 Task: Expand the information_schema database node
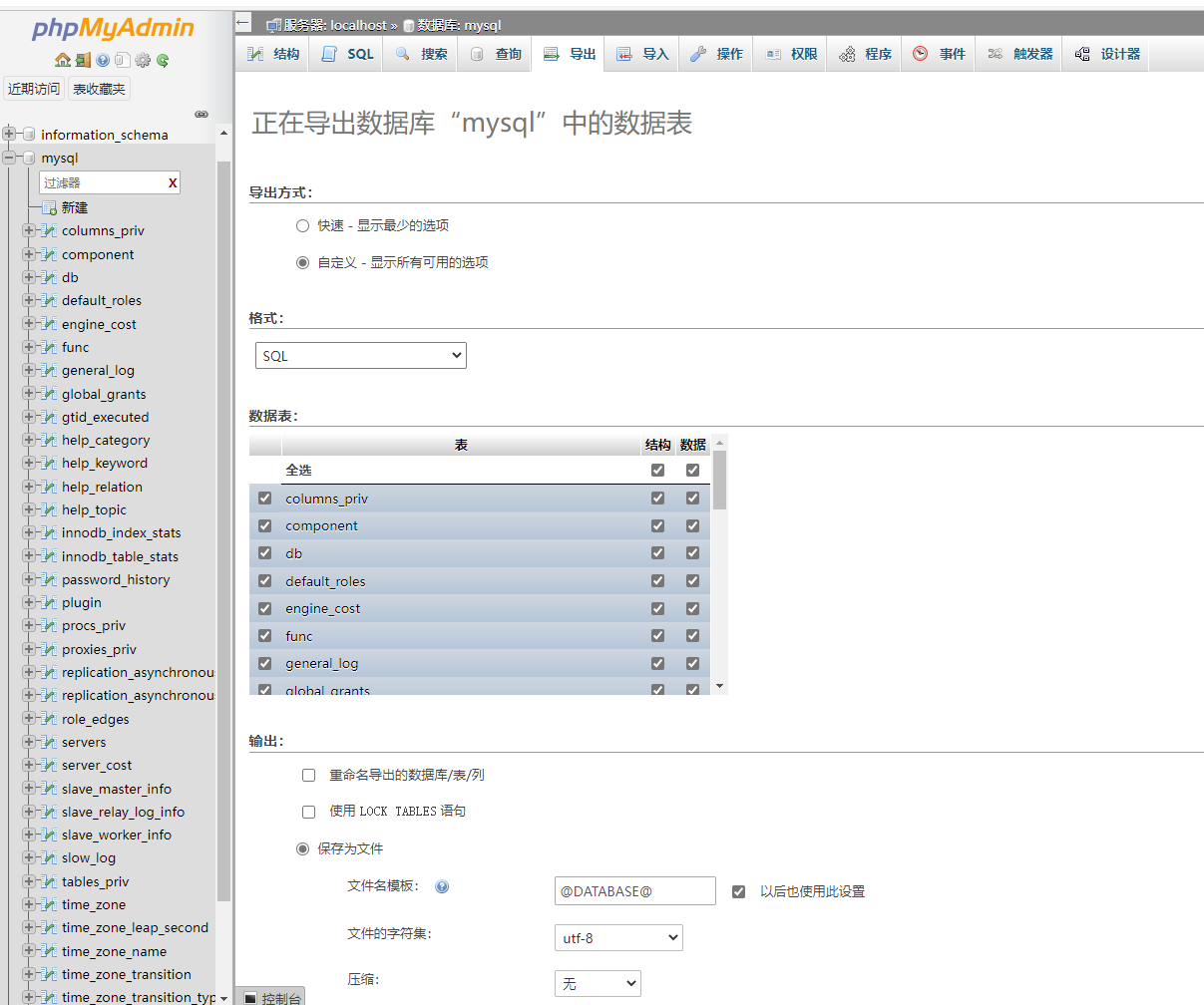[10, 134]
